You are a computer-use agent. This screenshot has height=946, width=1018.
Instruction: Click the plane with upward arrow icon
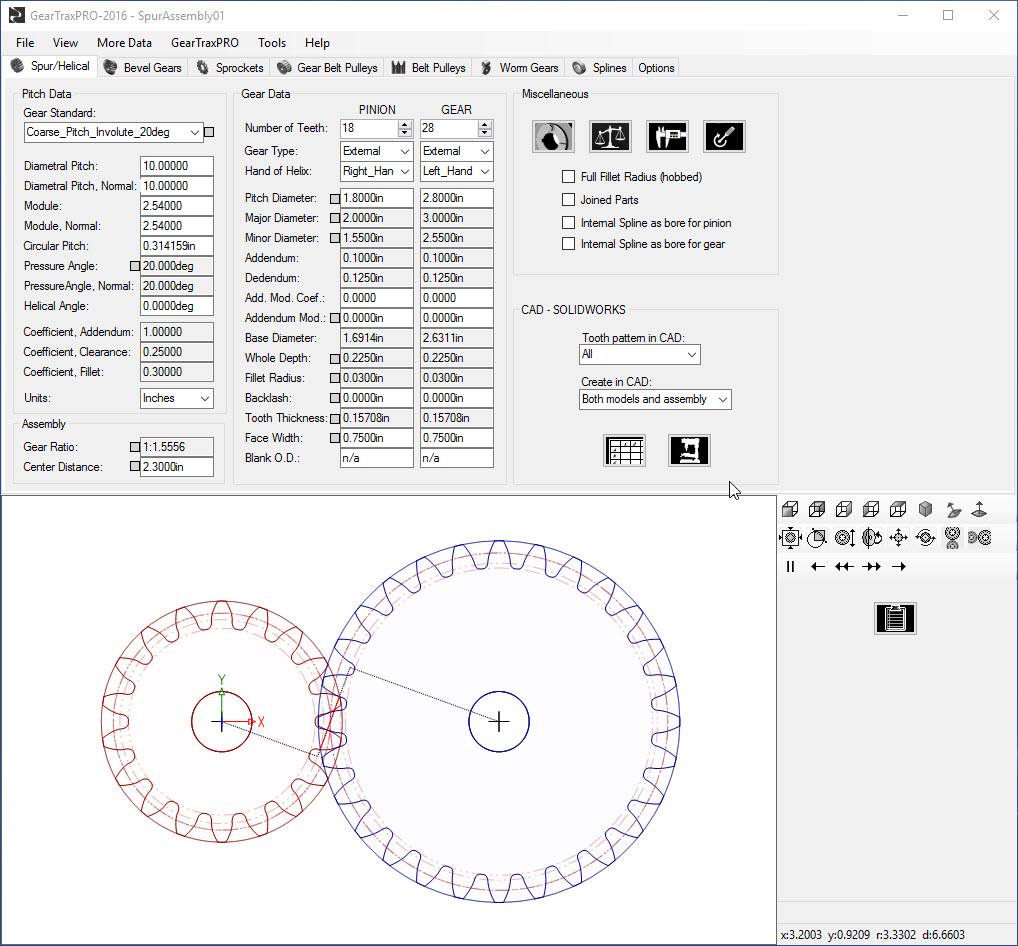coord(980,510)
